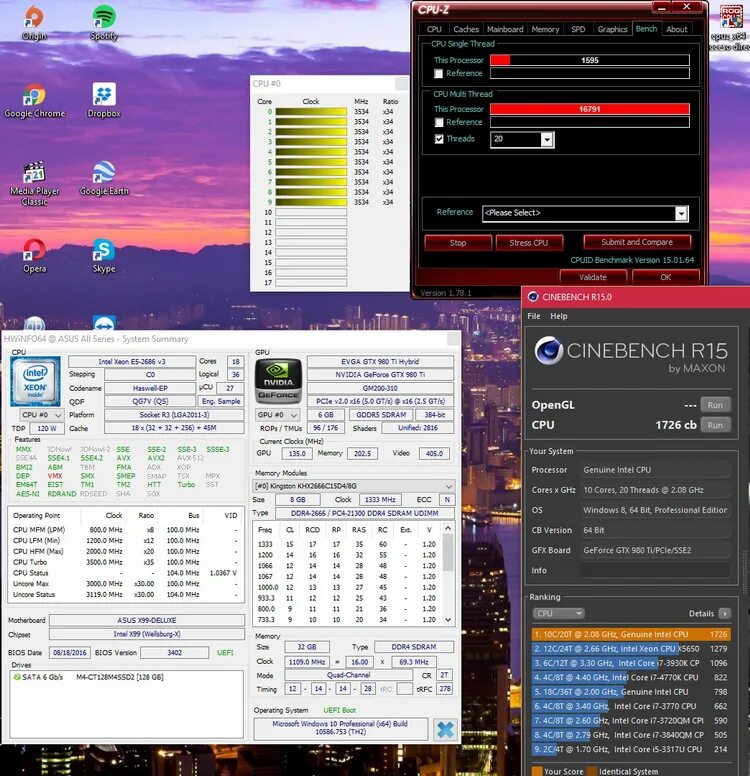This screenshot has width=750, height=776.
Task: Click Core 0 clock bar in CPU #0 window
Action: pos(311,112)
